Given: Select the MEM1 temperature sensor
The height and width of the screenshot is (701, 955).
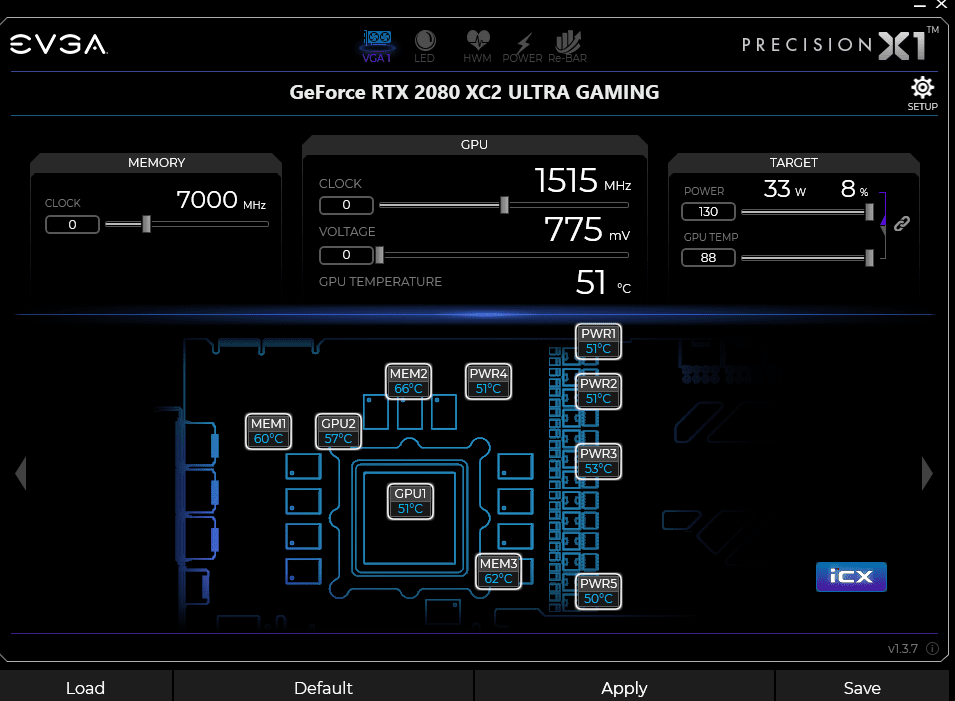Looking at the screenshot, I should click(268, 431).
